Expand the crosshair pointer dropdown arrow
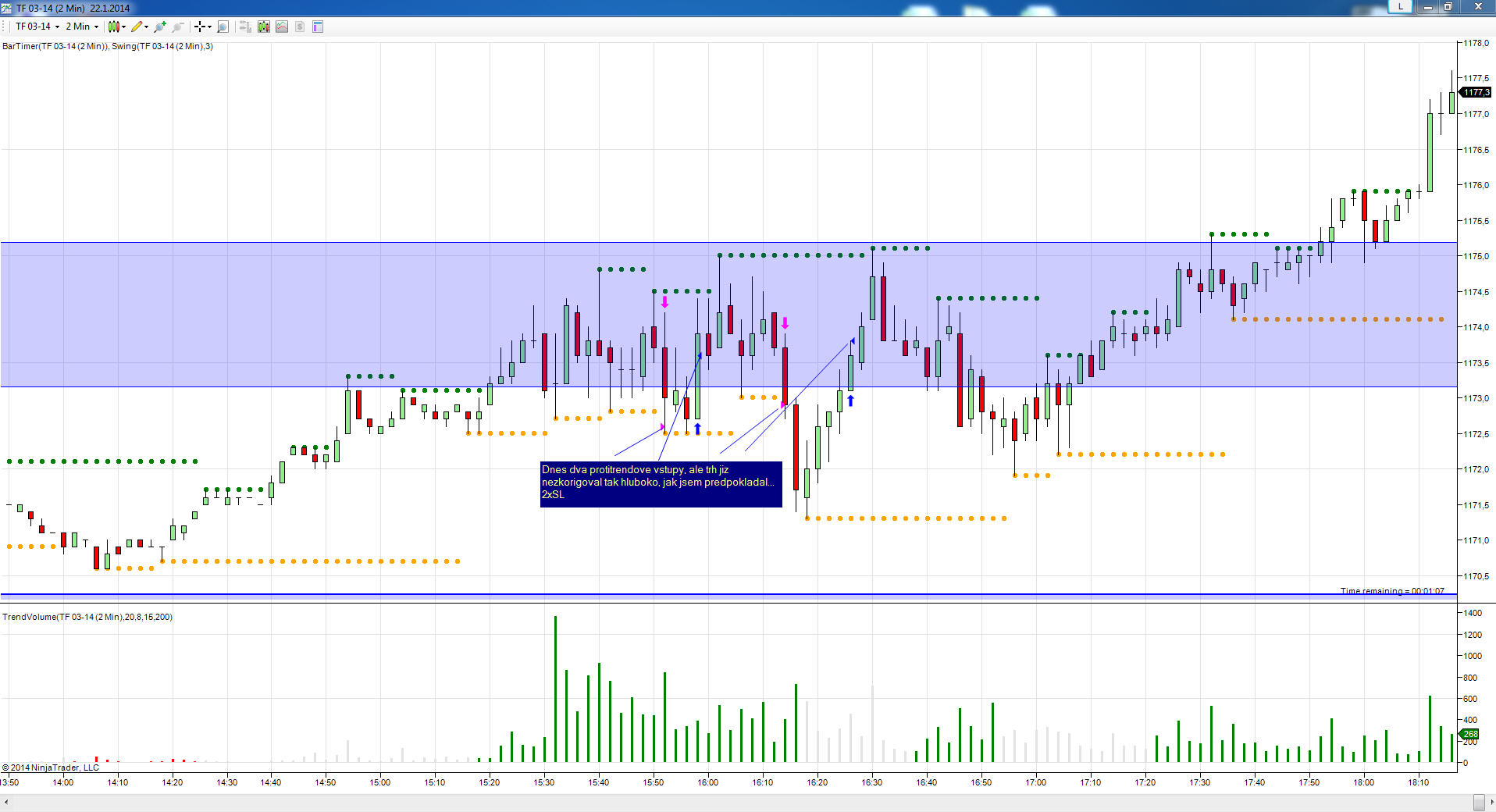 click(x=209, y=27)
